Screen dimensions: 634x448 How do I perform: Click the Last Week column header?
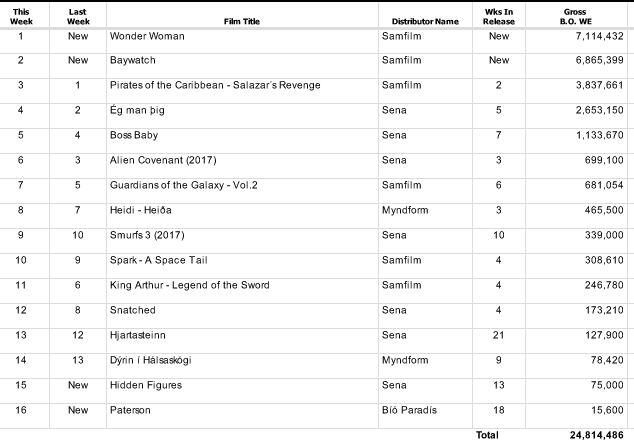[x=77, y=16]
